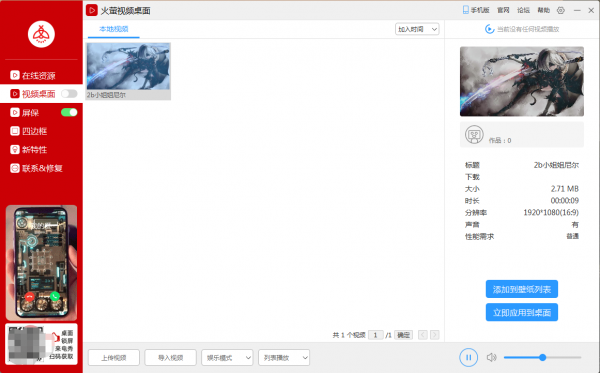600x373 pixels.
Task: Enable the 视频桌面 toggle switch
Action: (69, 94)
